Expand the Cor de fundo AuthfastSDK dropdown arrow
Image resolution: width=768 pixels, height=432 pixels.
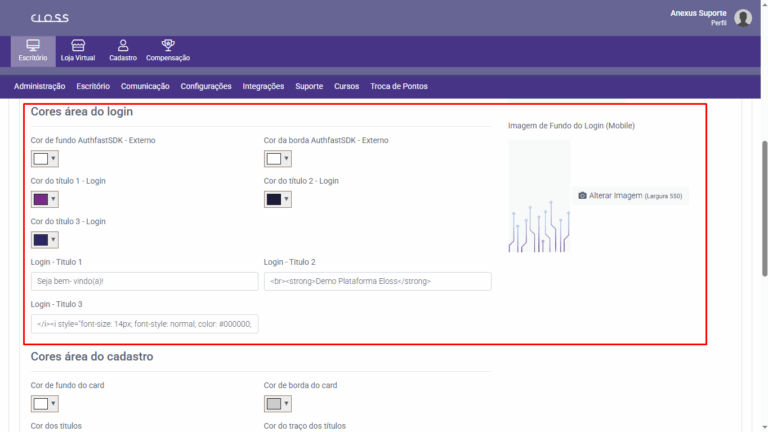[x=53, y=158]
